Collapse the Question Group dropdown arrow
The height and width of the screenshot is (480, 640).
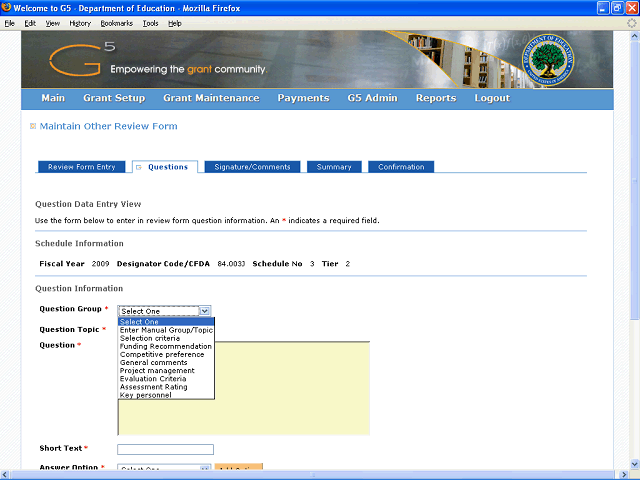click(204, 311)
